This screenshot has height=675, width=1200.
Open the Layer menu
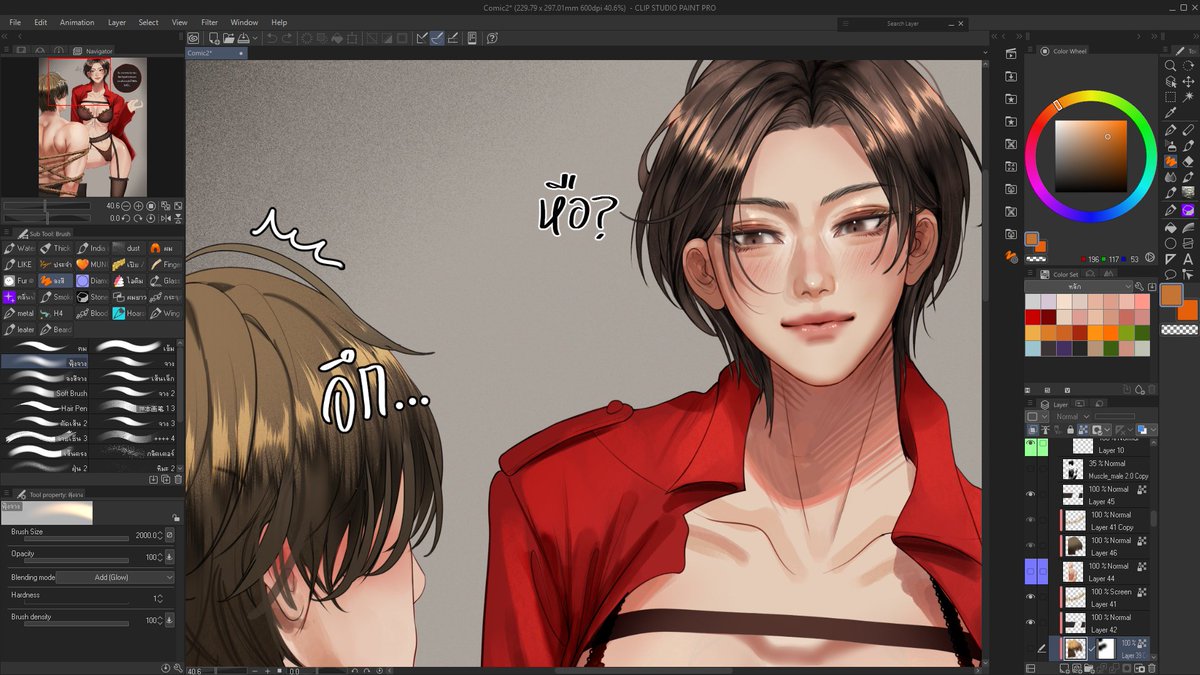117,22
